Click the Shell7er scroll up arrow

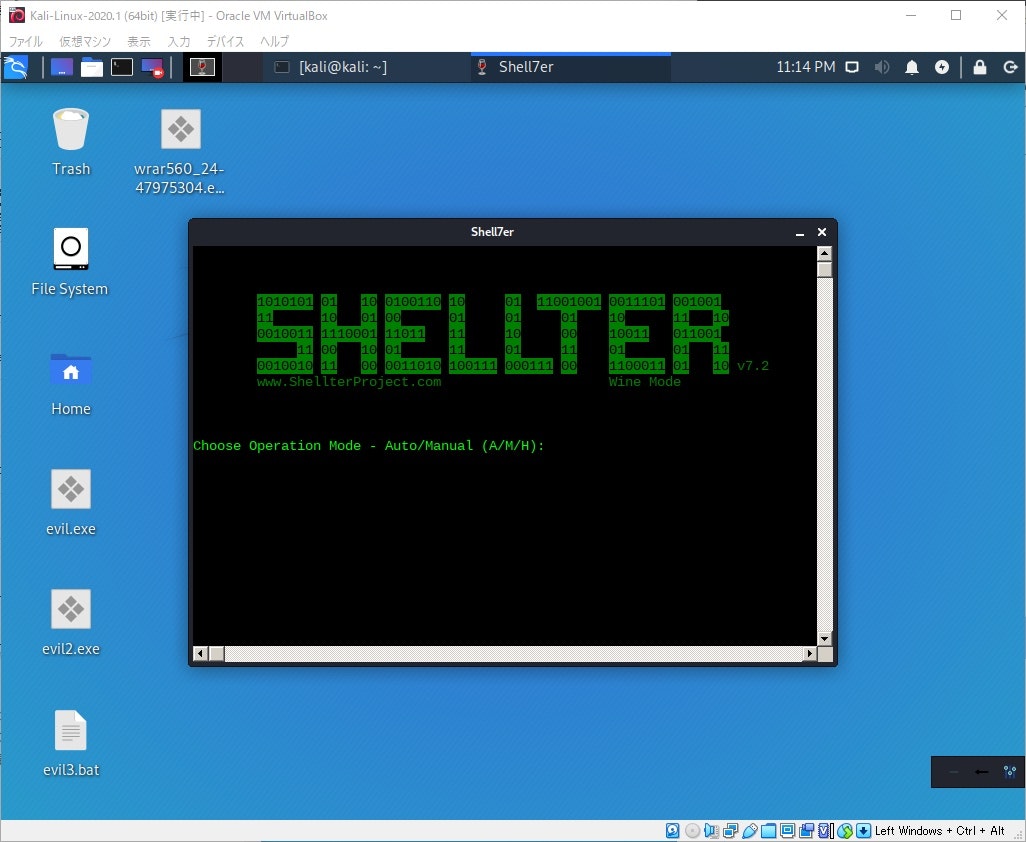point(824,253)
